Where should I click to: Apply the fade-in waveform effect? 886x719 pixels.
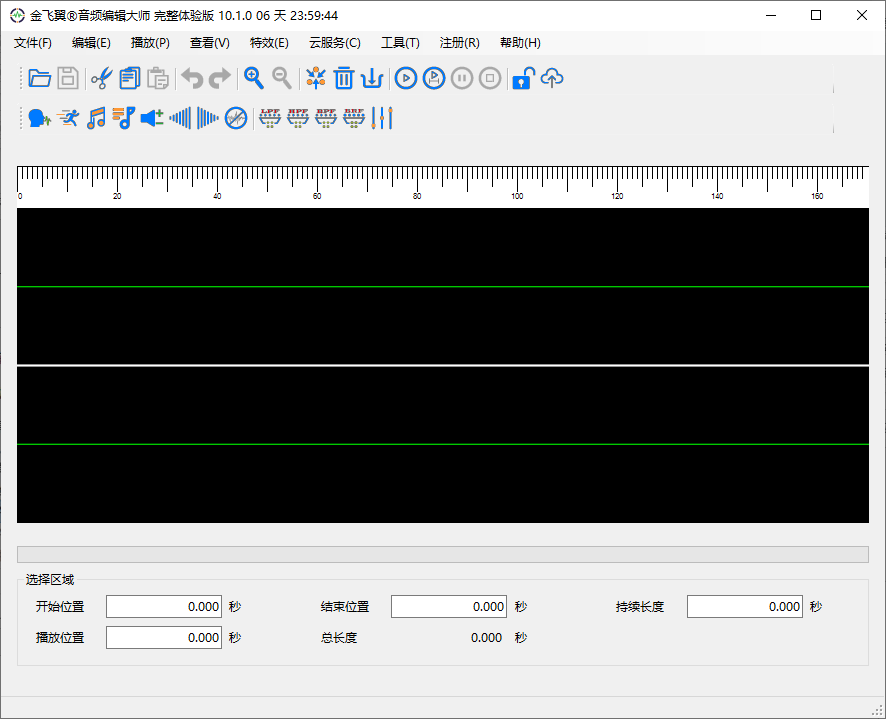click(180, 118)
